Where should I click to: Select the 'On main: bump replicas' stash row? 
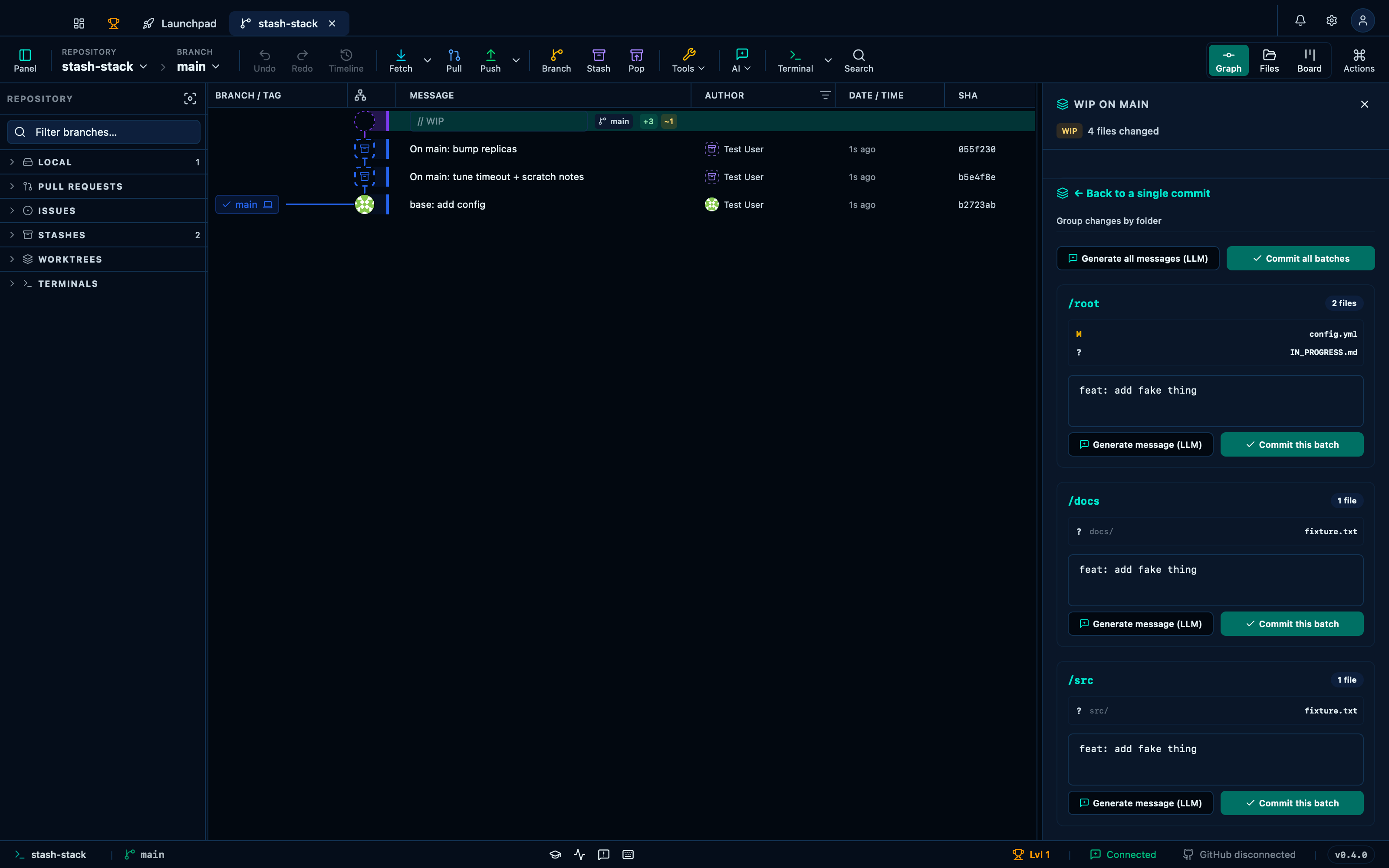[x=622, y=149]
